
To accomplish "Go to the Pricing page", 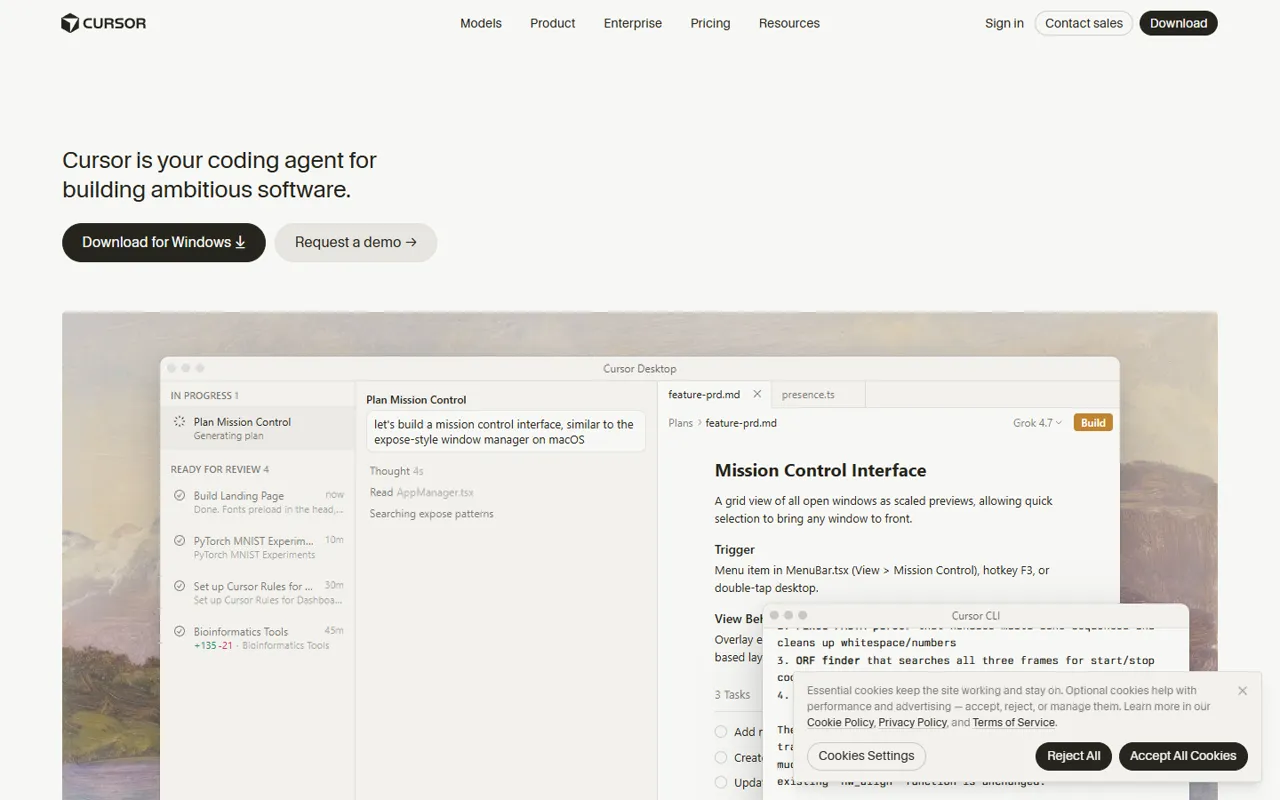I will [710, 23].
